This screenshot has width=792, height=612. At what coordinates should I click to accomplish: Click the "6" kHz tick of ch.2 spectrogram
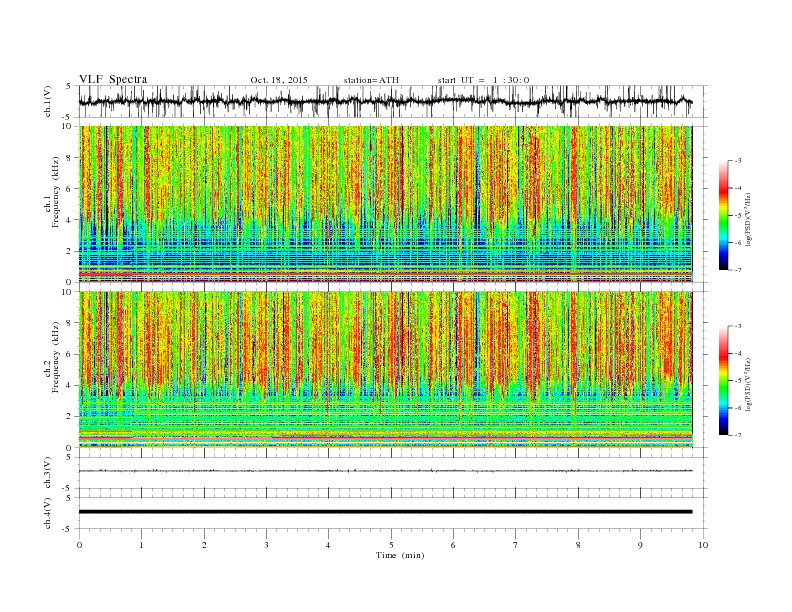click(70, 354)
